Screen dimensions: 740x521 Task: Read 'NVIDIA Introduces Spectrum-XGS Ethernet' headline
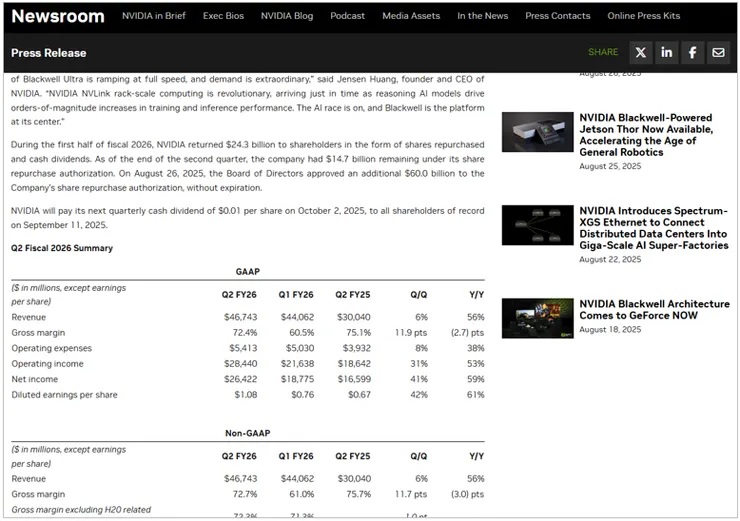pyautogui.click(x=654, y=228)
